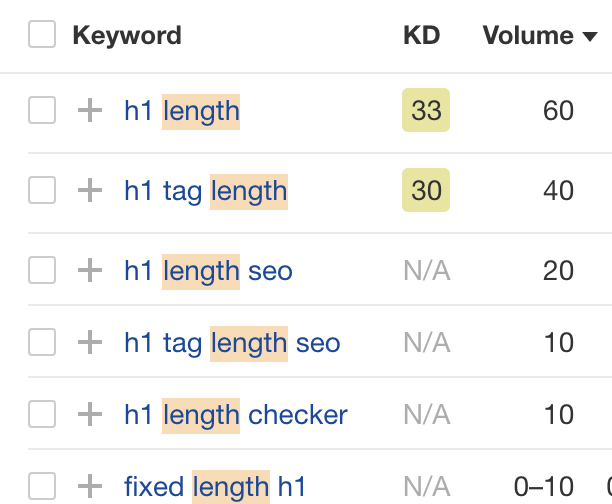
Task: Click plus icon next to h1 length seo
Action: point(90,270)
